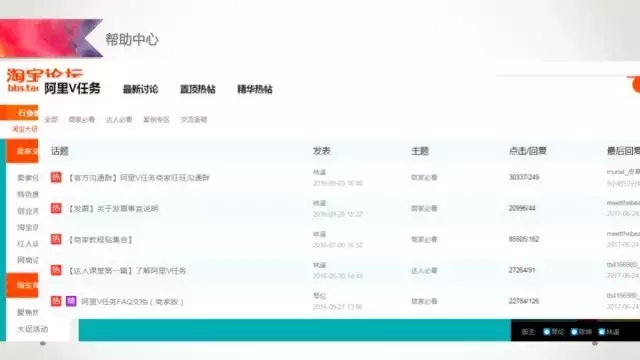This screenshot has width=640, height=360.
Task: Filter threads by 交流答疑 category
Action: 194,120
